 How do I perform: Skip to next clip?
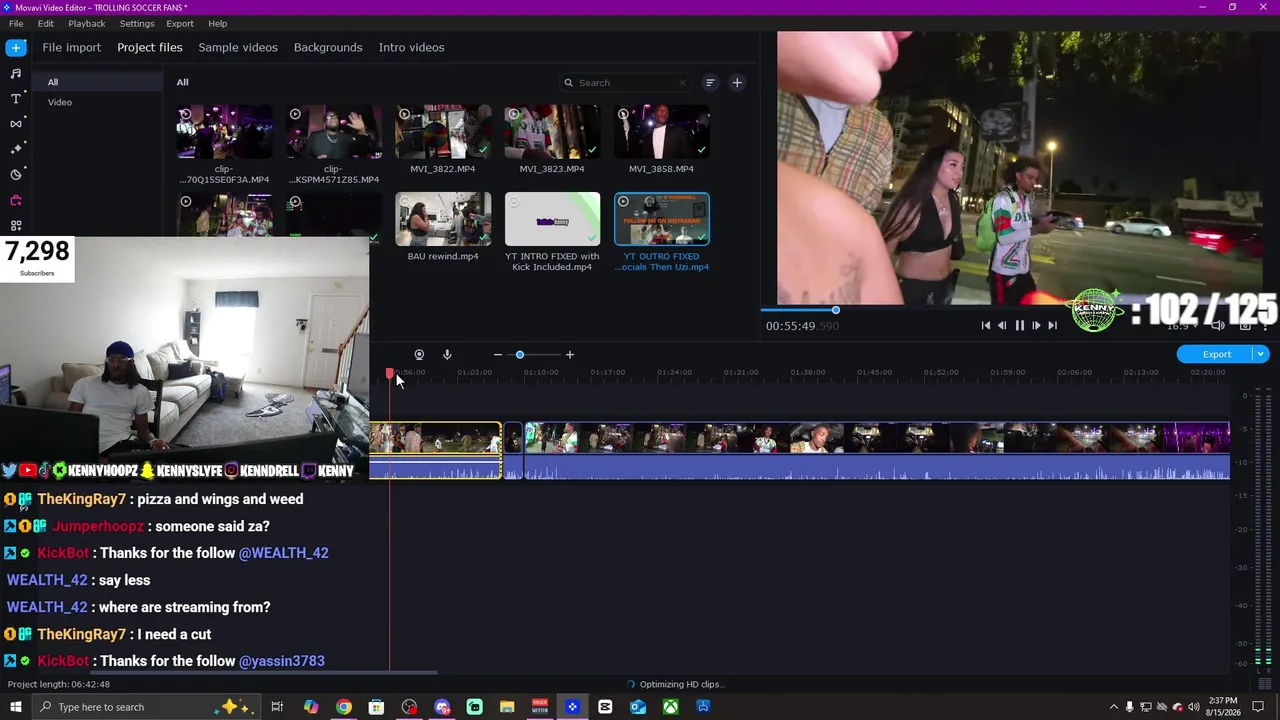pos(1052,325)
